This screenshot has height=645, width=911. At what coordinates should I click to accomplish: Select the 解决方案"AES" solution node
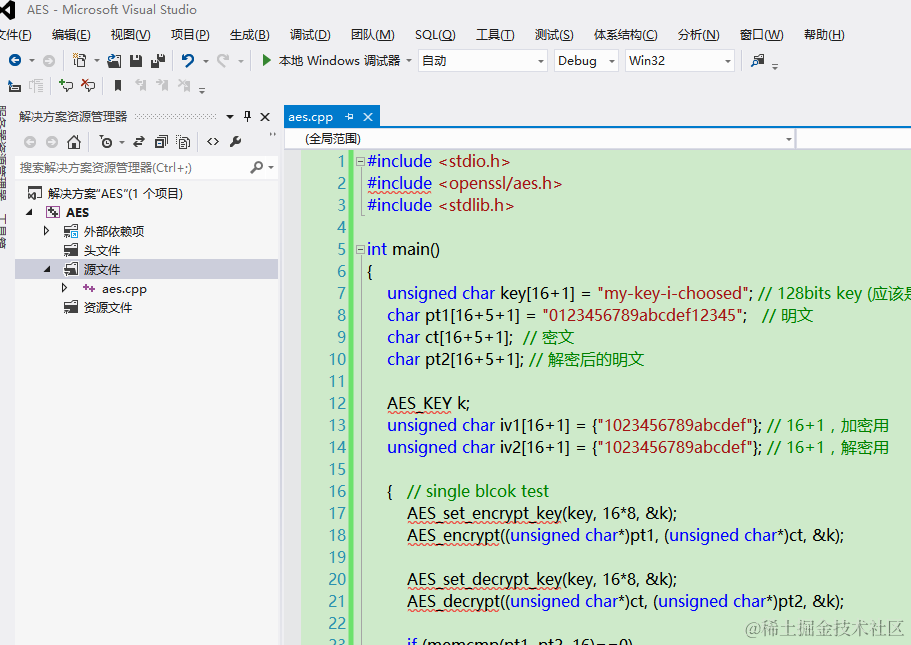[x=115, y=194]
